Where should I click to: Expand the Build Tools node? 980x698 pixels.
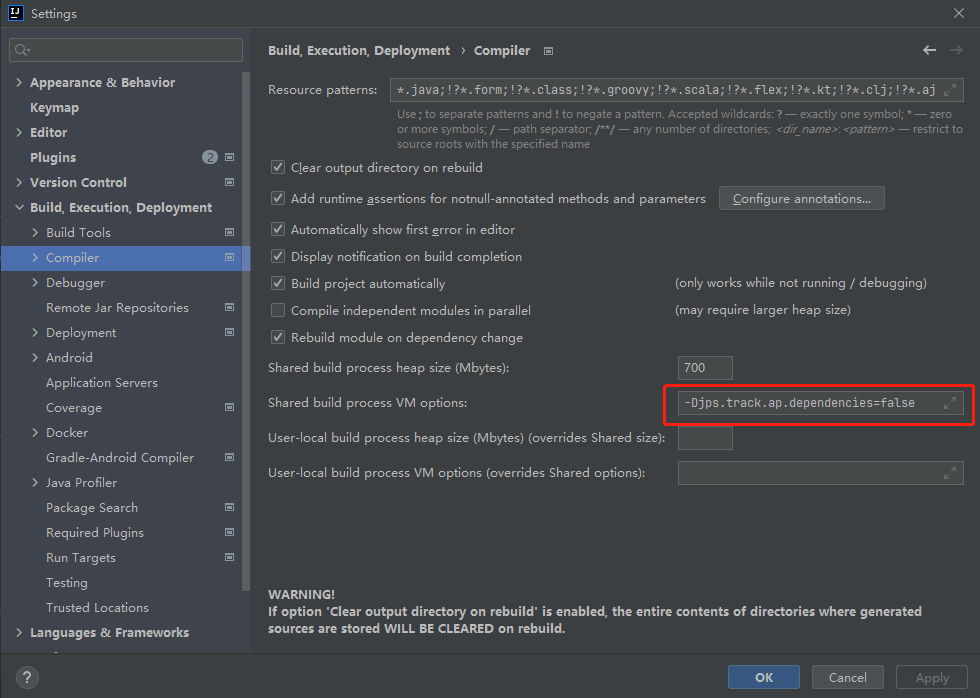click(x=35, y=232)
